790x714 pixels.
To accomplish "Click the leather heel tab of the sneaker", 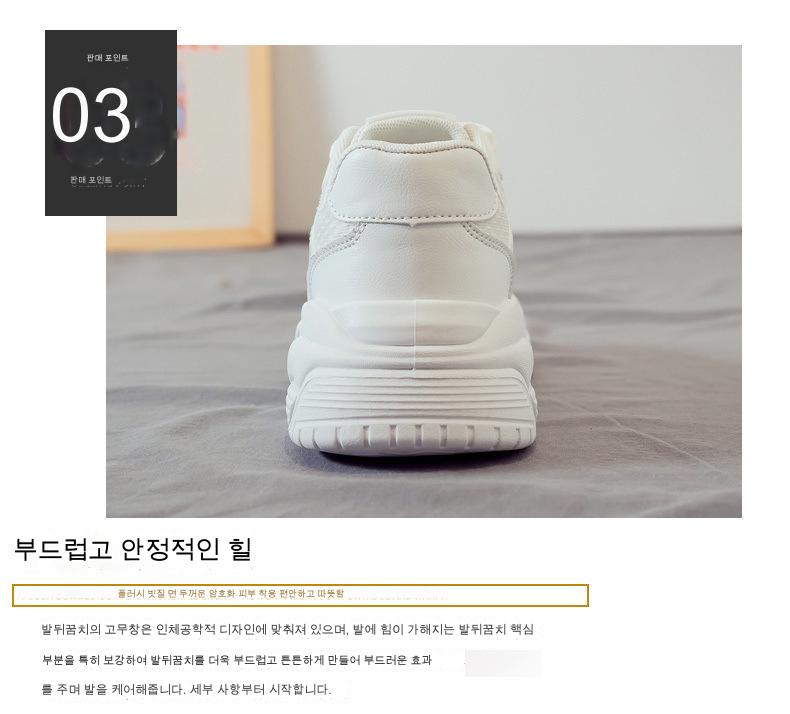I will (x=413, y=184).
